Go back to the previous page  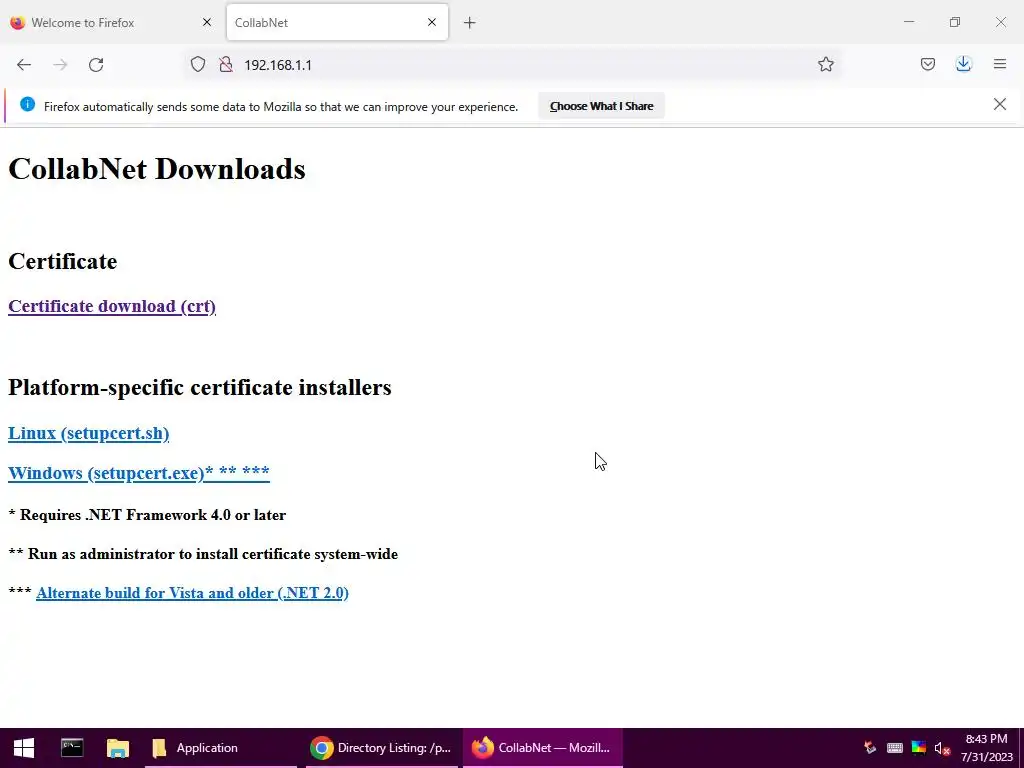pyautogui.click(x=24, y=65)
